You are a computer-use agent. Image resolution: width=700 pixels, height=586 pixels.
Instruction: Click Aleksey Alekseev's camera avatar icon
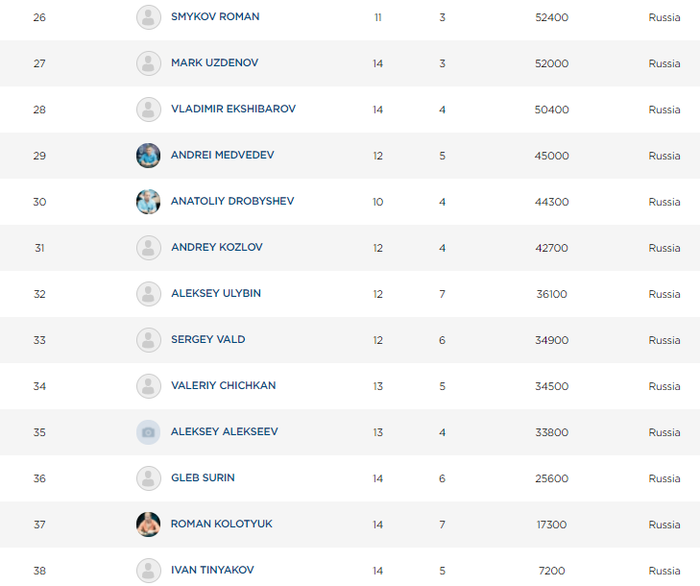[148, 432]
